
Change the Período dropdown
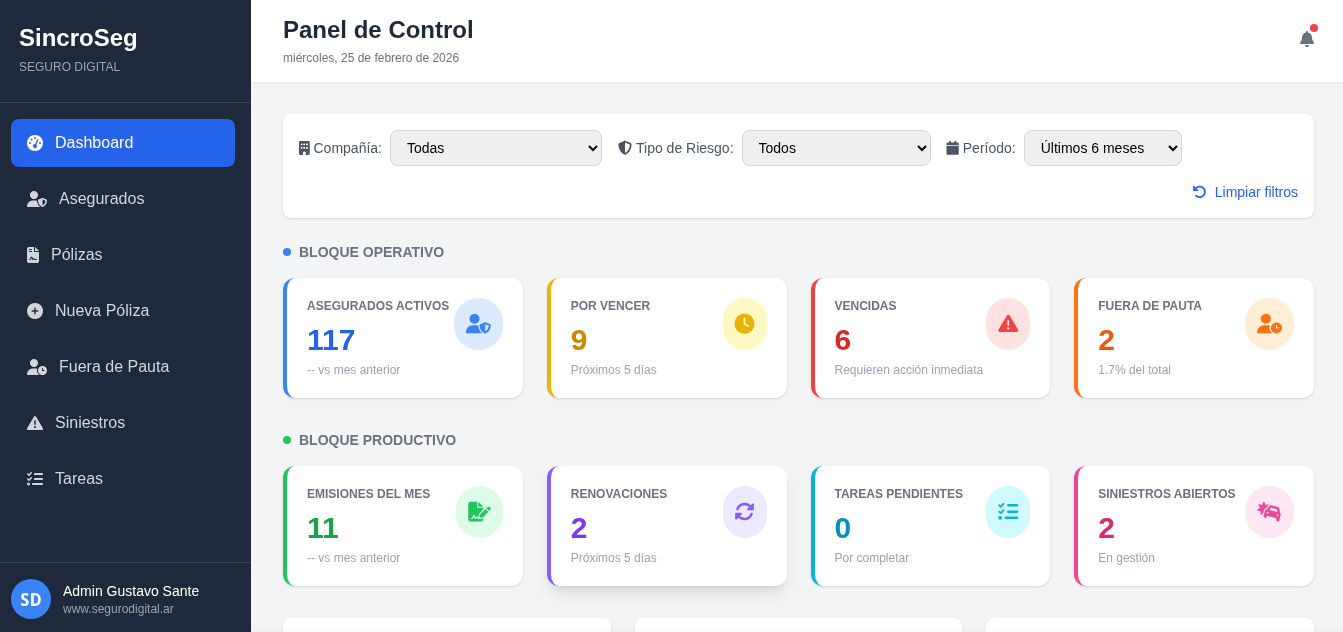click(x=1102, y=147)
